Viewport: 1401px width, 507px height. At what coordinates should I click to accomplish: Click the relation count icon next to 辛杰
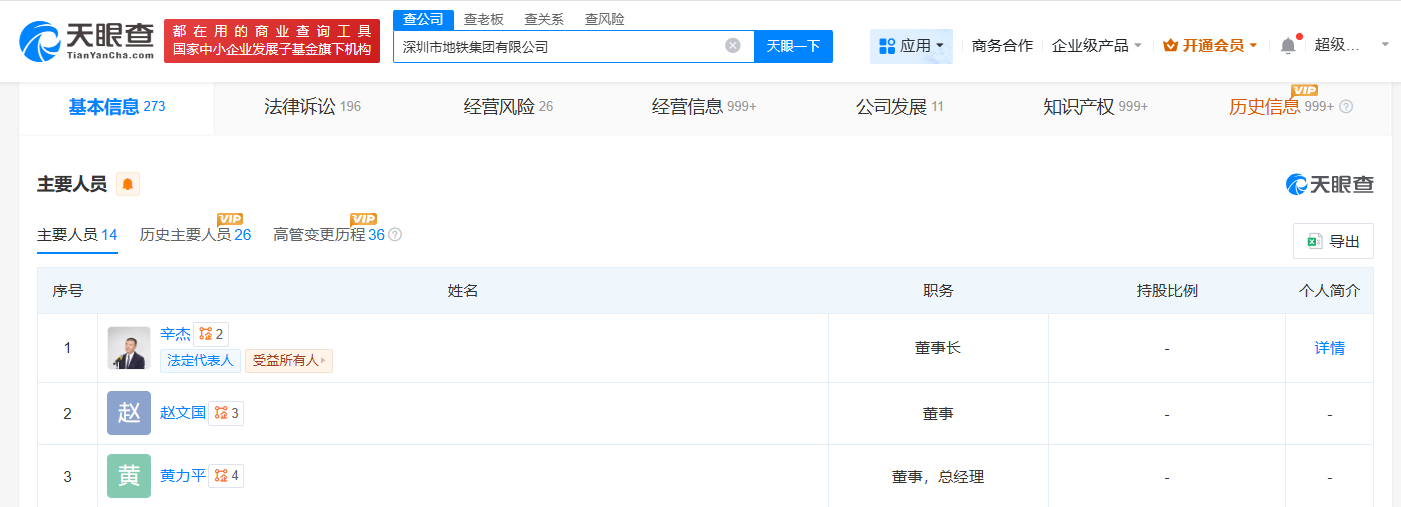[211, 334]
